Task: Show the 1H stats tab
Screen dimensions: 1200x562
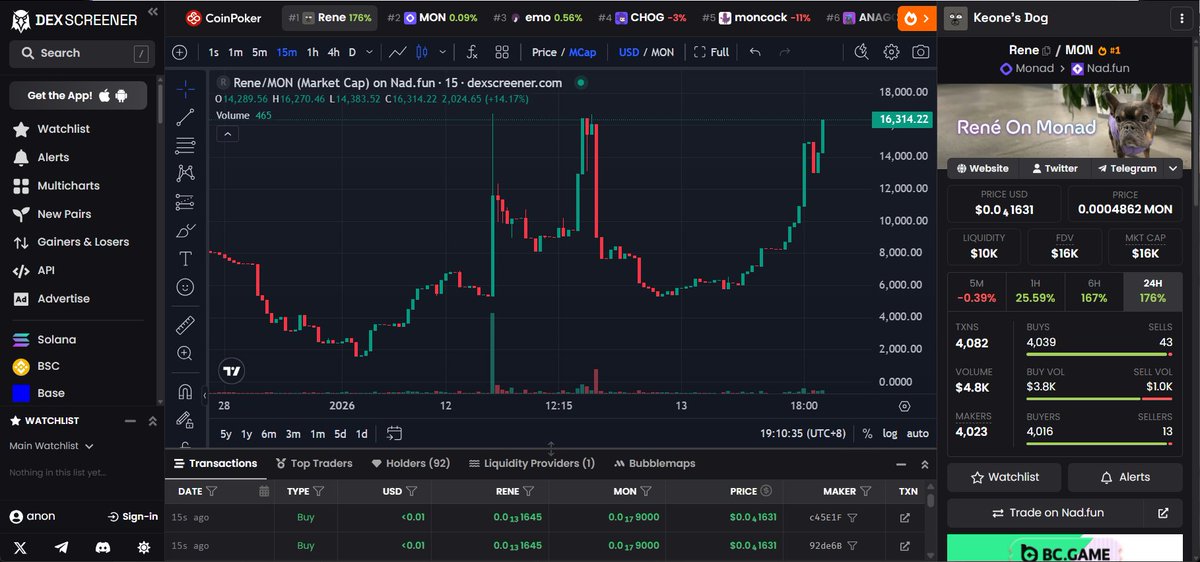Action: point(1035,291)
